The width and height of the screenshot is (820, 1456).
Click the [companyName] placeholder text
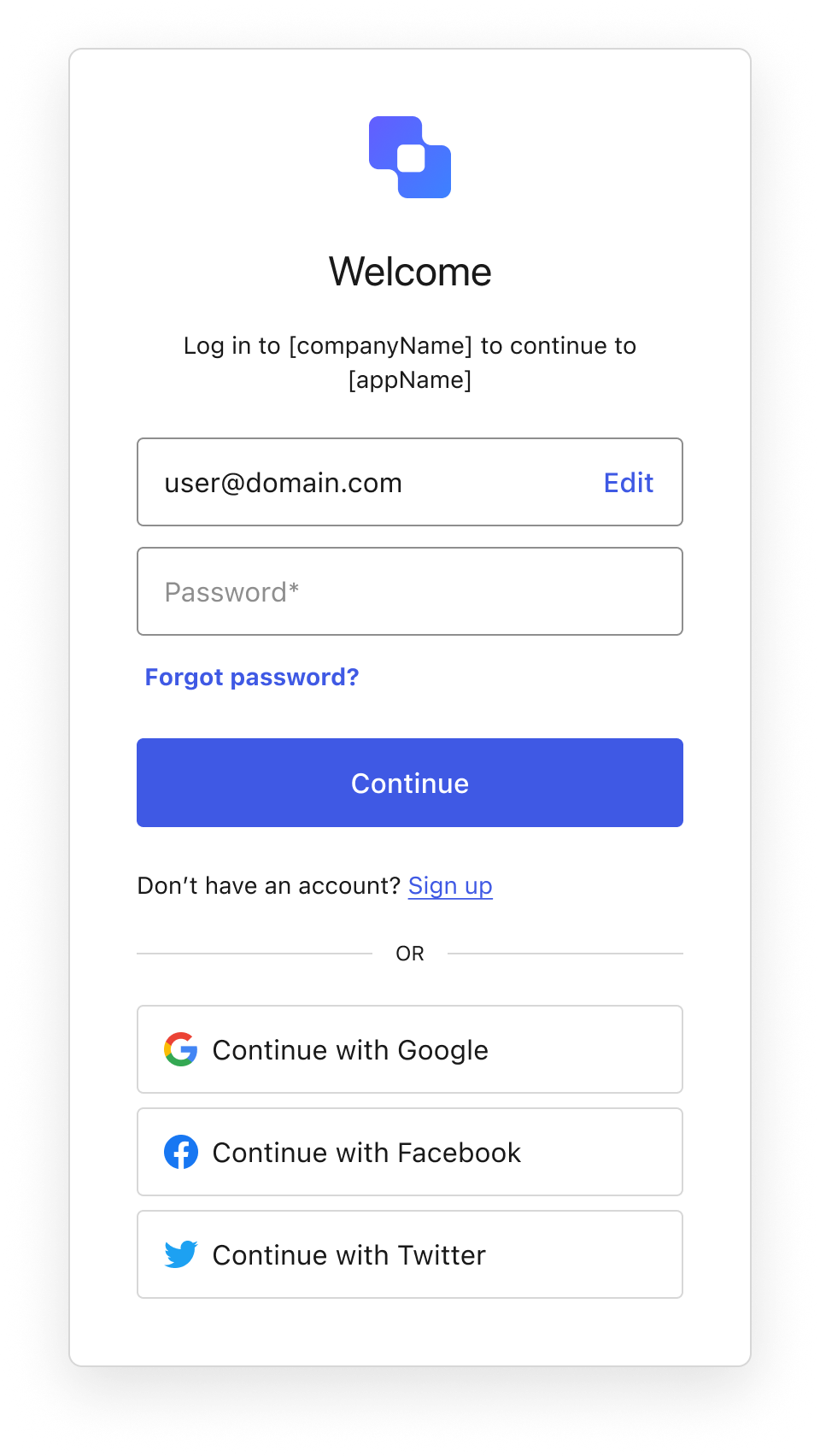click(380, 346)
